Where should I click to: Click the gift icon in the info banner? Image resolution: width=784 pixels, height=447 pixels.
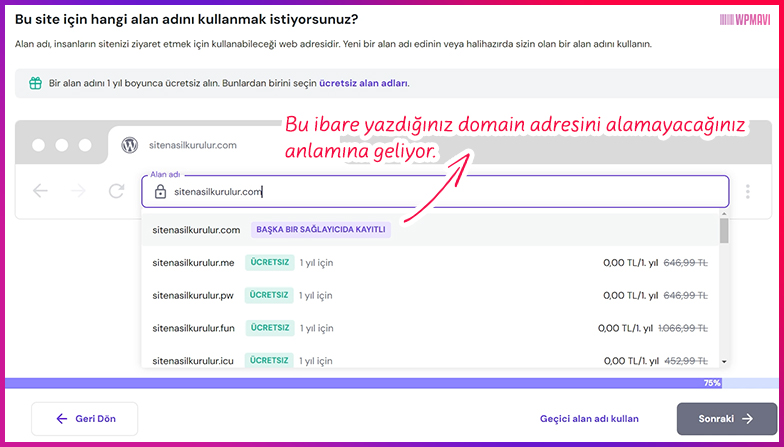point(35,83)
